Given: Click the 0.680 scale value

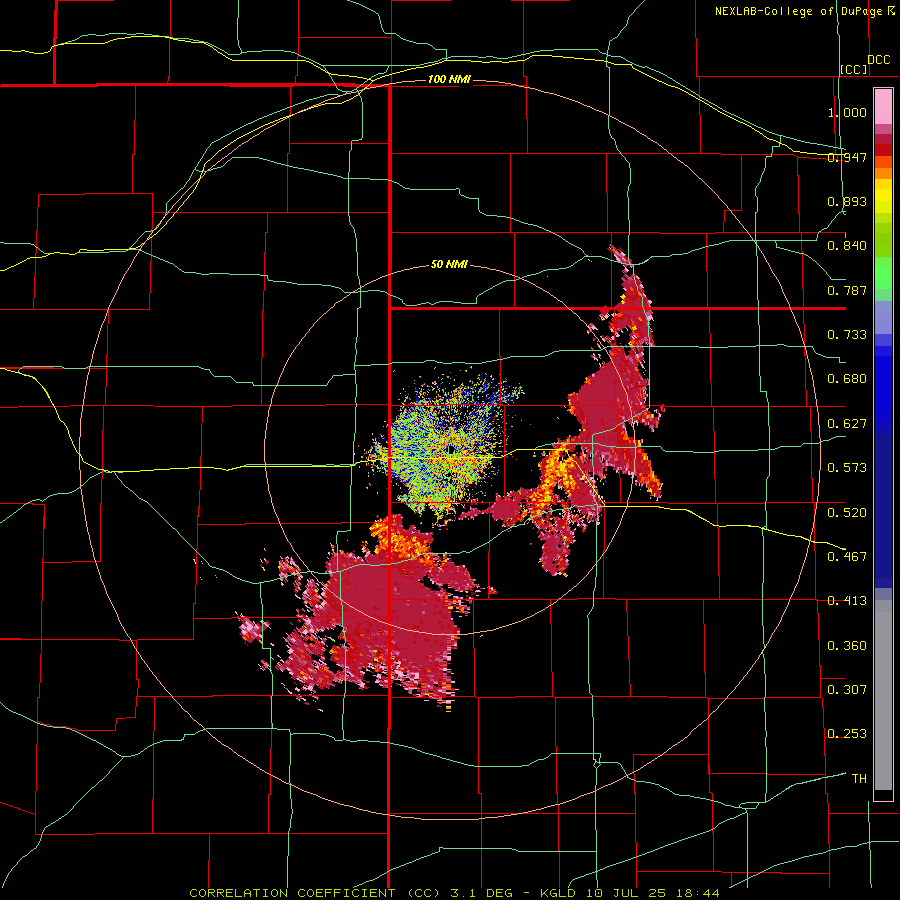Looking at the screenshot, I should [x=847, y=379].
